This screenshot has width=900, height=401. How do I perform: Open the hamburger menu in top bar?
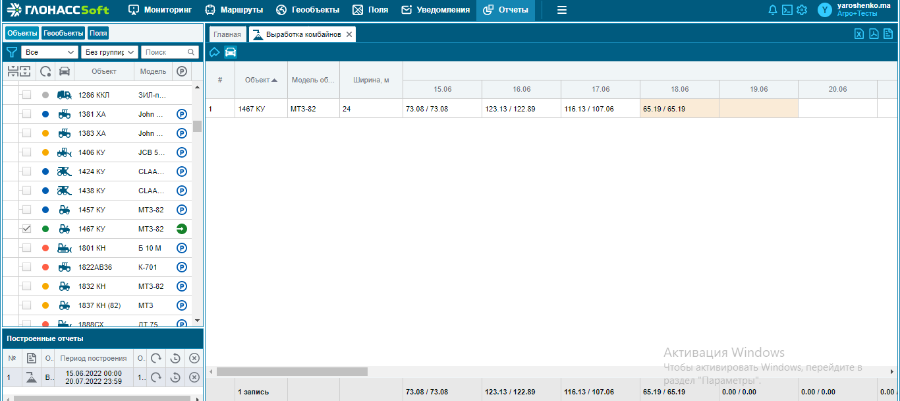[x=562, y=10]
